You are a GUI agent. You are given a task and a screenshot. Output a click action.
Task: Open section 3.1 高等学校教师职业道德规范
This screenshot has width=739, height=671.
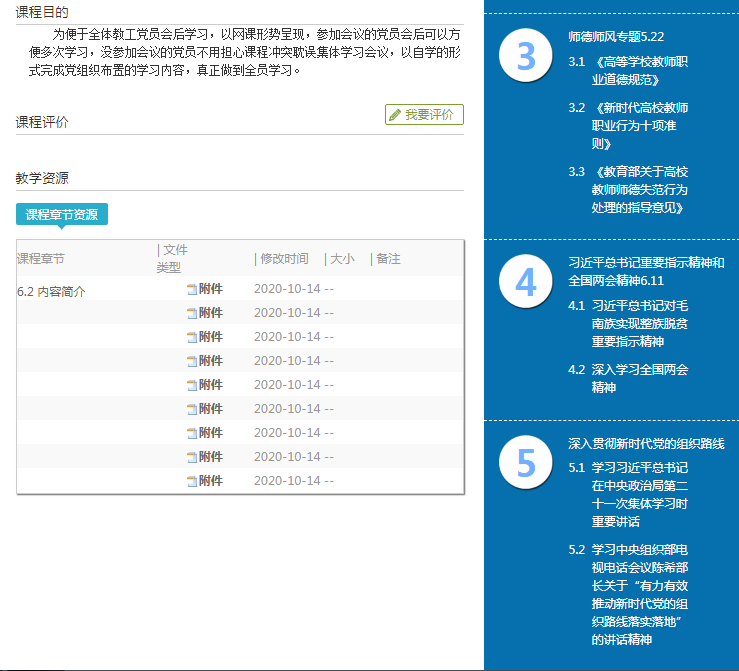[x=640, y=71]
